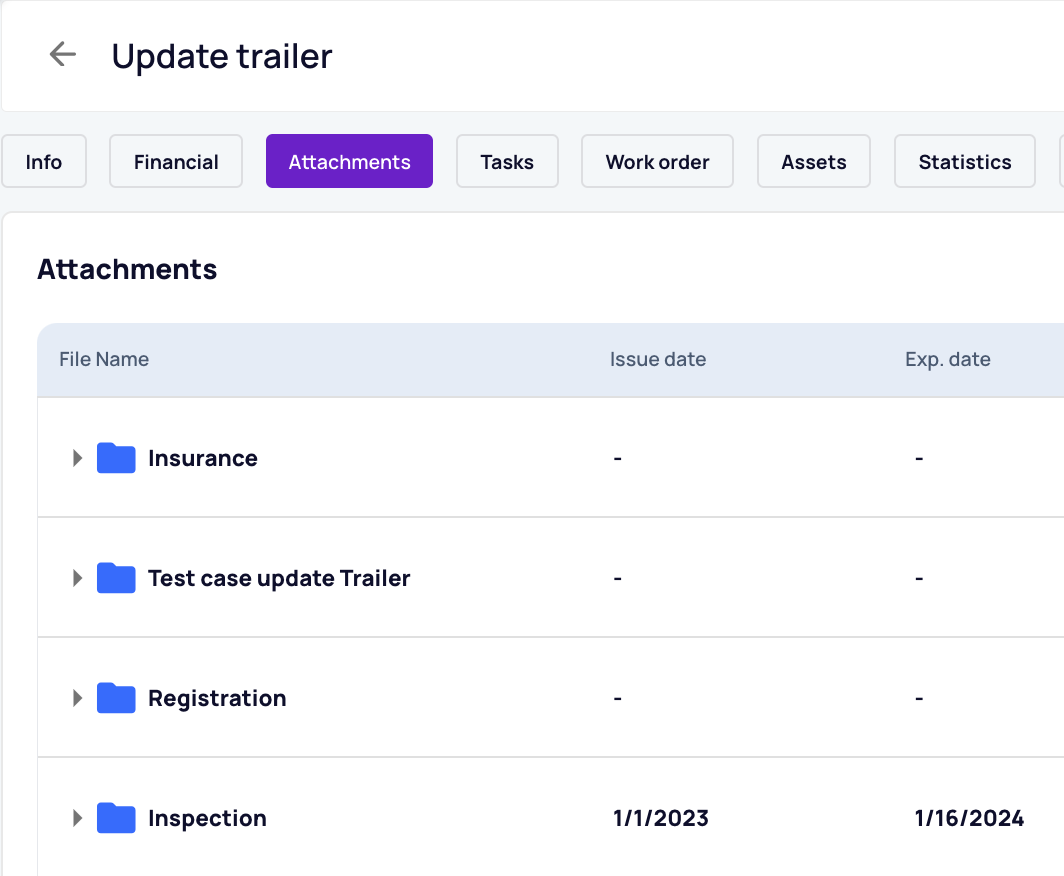This screenshot has width=1064, height=876.
Task: Click the Issue date column header
Action: 658,359
